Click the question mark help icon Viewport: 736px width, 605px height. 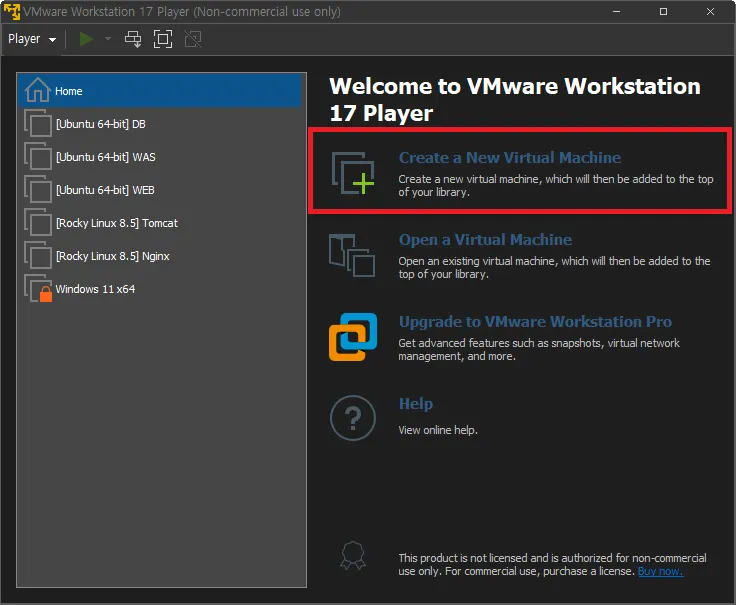353,418
